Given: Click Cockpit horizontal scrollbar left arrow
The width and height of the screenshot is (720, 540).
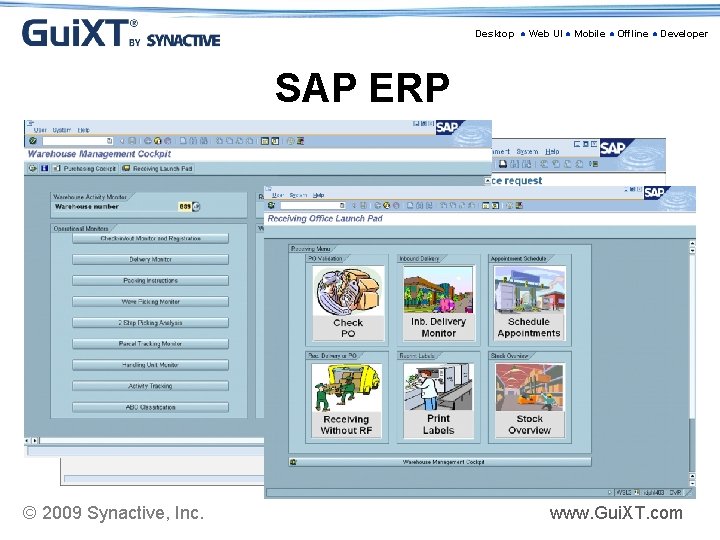Looking at the screenshot, I should 27,441.
